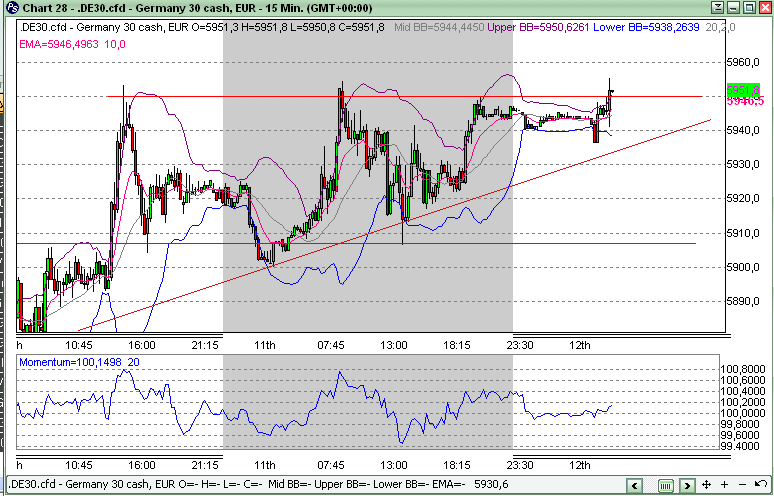Image resolution: width=774 pixels, height=496 pixels.
Task: Minimize the Chart 28 window
Action: [x=734, y=7]
